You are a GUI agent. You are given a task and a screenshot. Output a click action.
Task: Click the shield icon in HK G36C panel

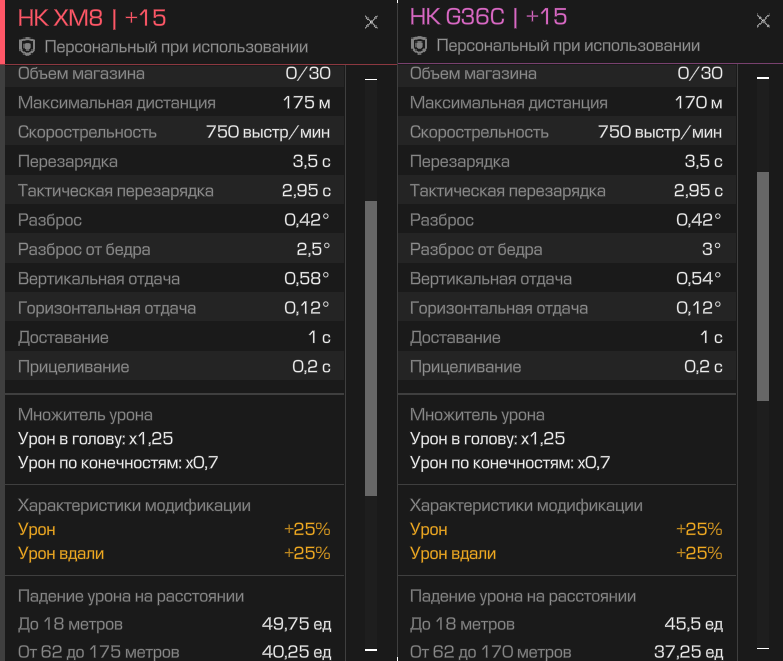[x=419, y=46]
